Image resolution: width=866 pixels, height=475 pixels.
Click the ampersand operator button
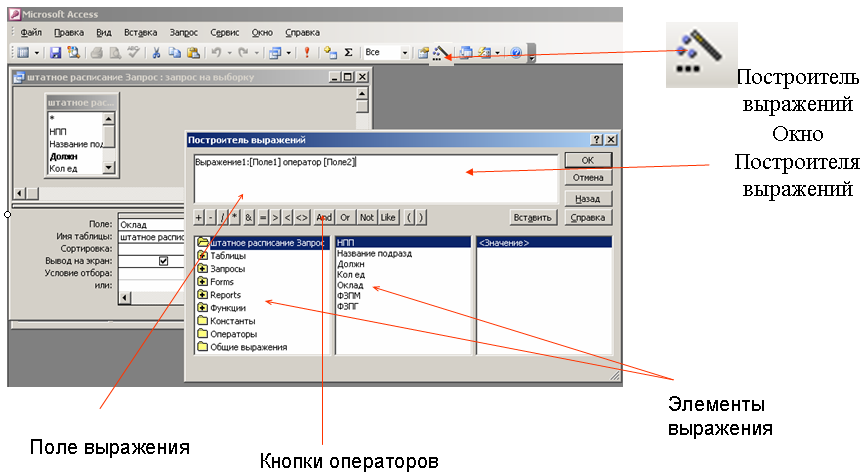(x=249, y=218)
